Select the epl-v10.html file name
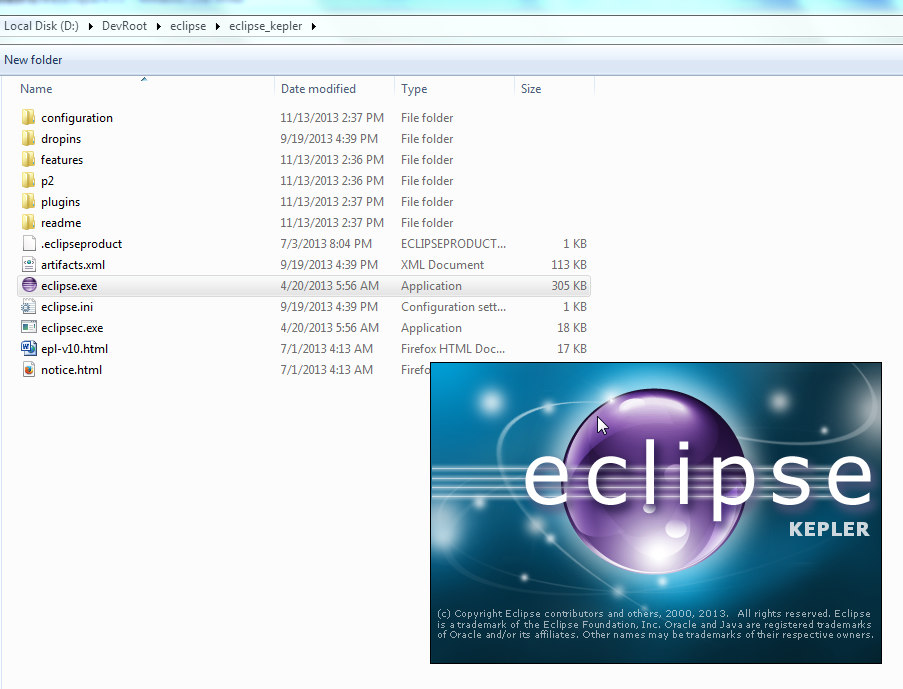The image size is (903, 689). (x=74, y=349)
